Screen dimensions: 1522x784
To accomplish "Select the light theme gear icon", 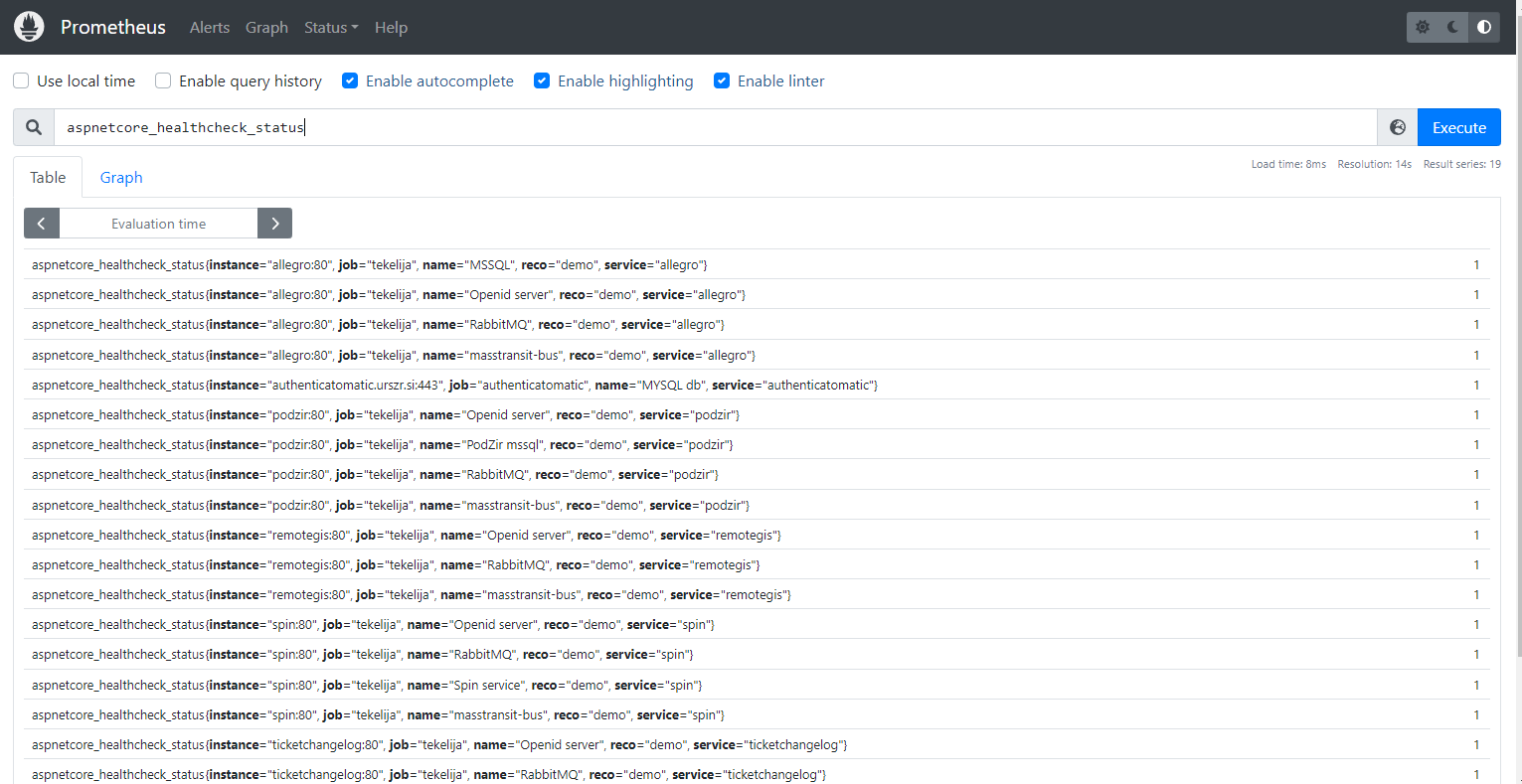I will [1423, 27].
